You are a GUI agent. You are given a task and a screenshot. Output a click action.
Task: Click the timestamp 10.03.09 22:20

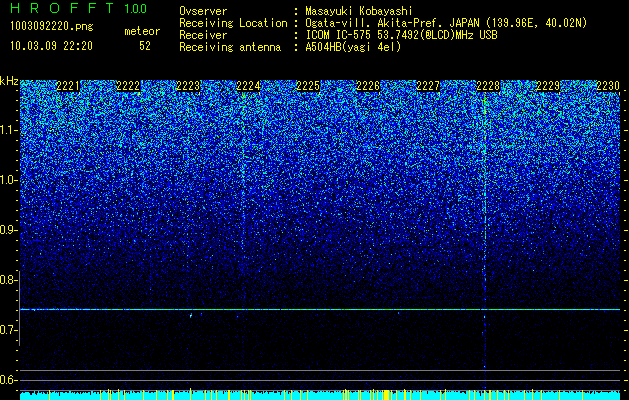(x=51, y=46)
